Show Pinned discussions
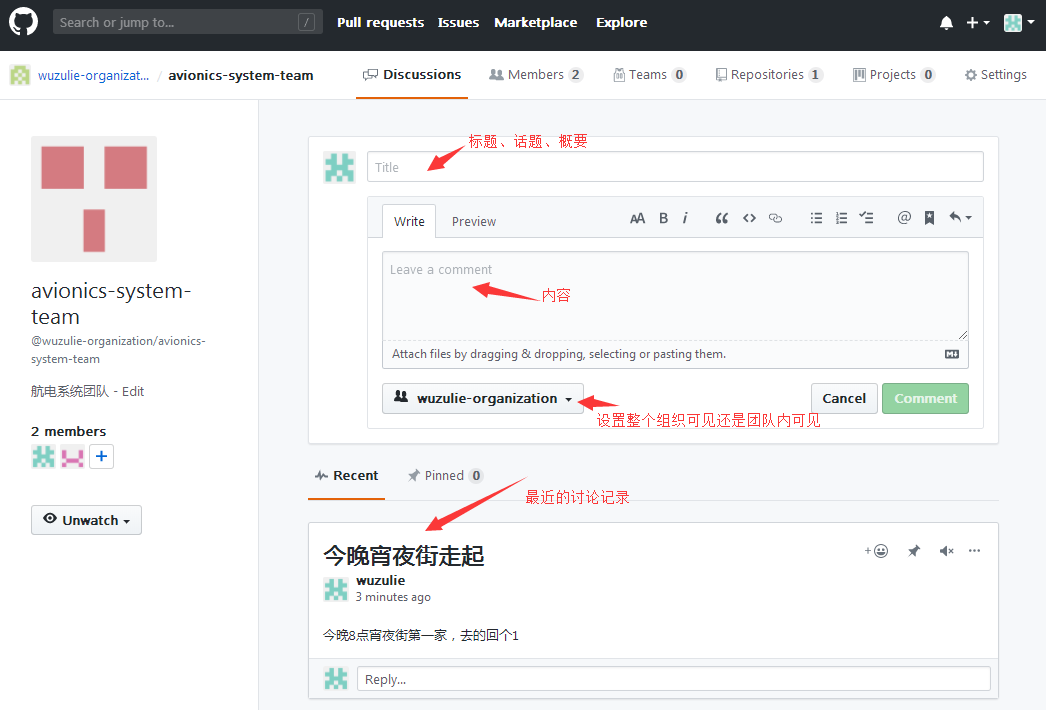Viewport: 1046px width, 710px height. click(445, 476)
